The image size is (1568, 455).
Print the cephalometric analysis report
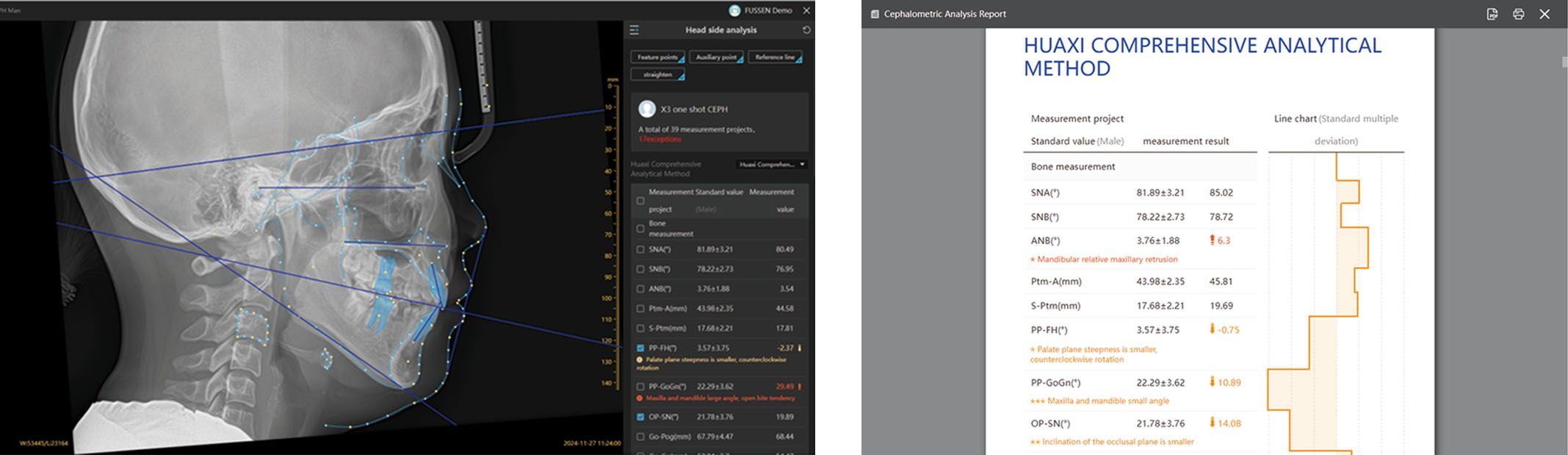click(1518, 14)
